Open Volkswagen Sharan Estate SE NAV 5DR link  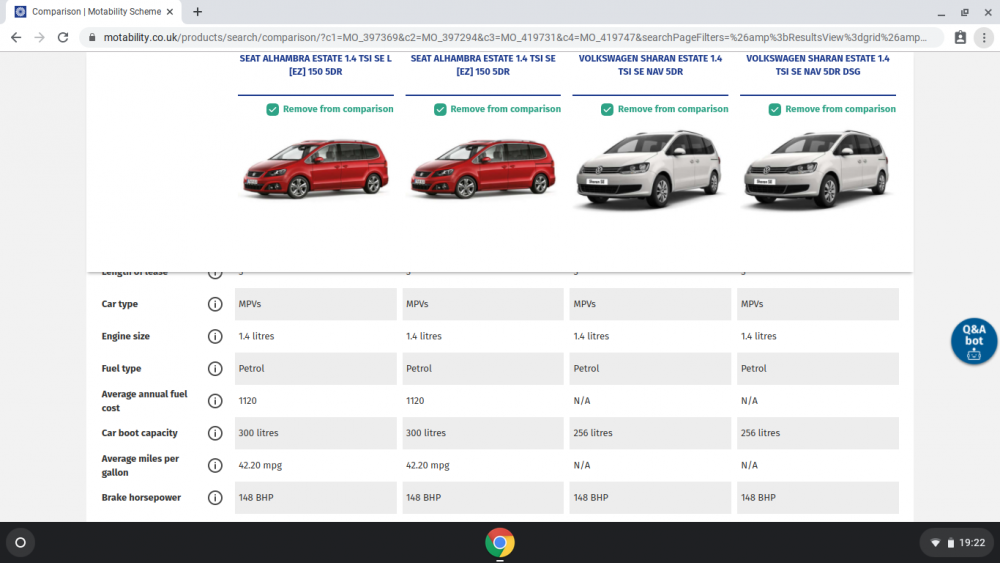click(x=651, y=65)
